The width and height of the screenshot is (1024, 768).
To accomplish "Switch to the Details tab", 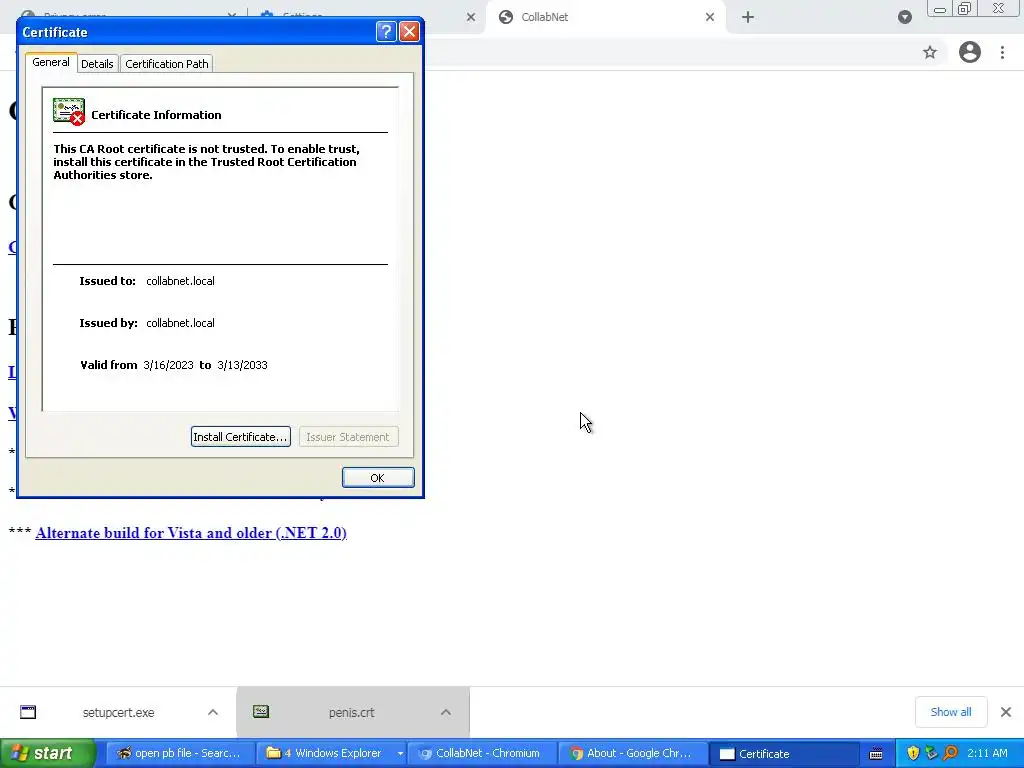I will [x=97, y=64].
